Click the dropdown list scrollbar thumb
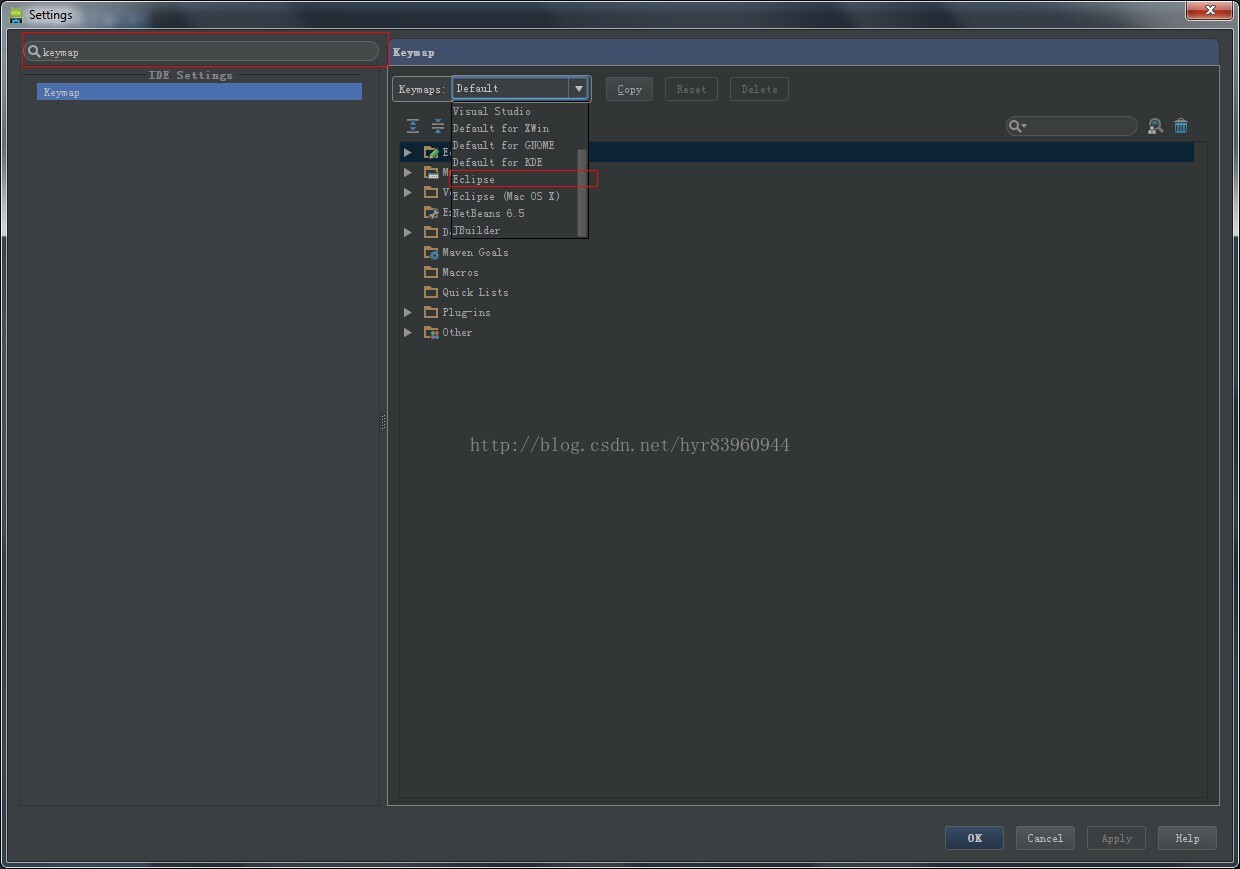This screenshot has width=1240, height=869. tap(582, 193)
